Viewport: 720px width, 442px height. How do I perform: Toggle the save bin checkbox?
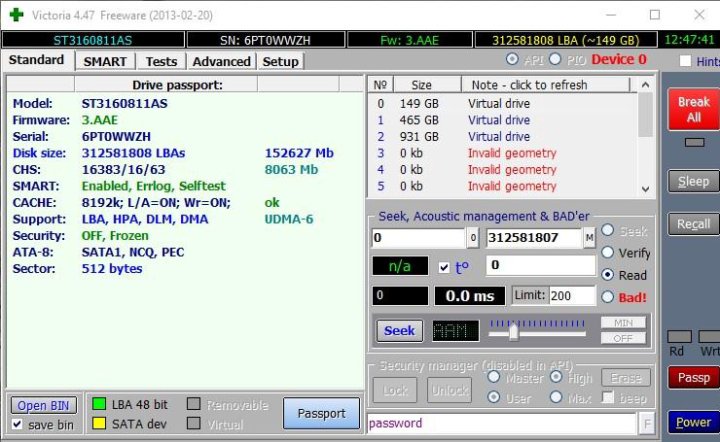click(18, 425)
